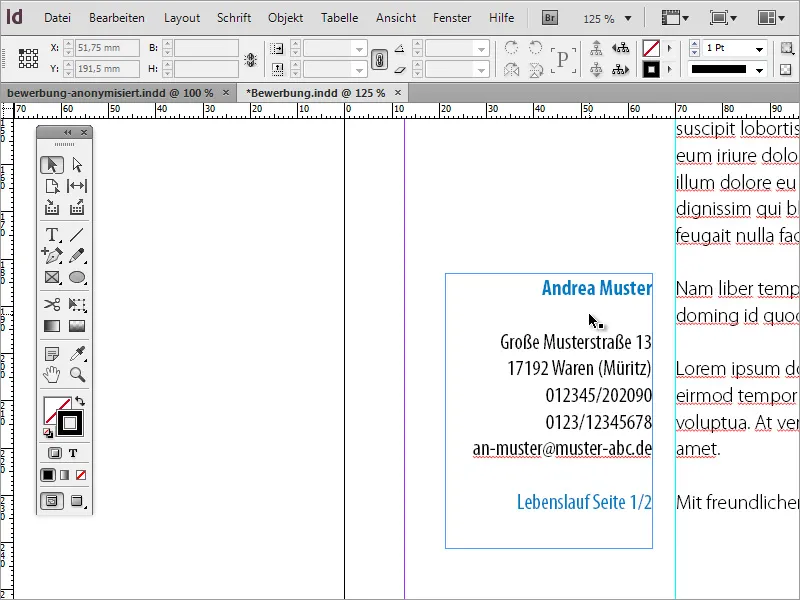Open the stroke type line style dropdown
Screen dimensions: 800x600
pyautogui.click(x=759, y=70)
